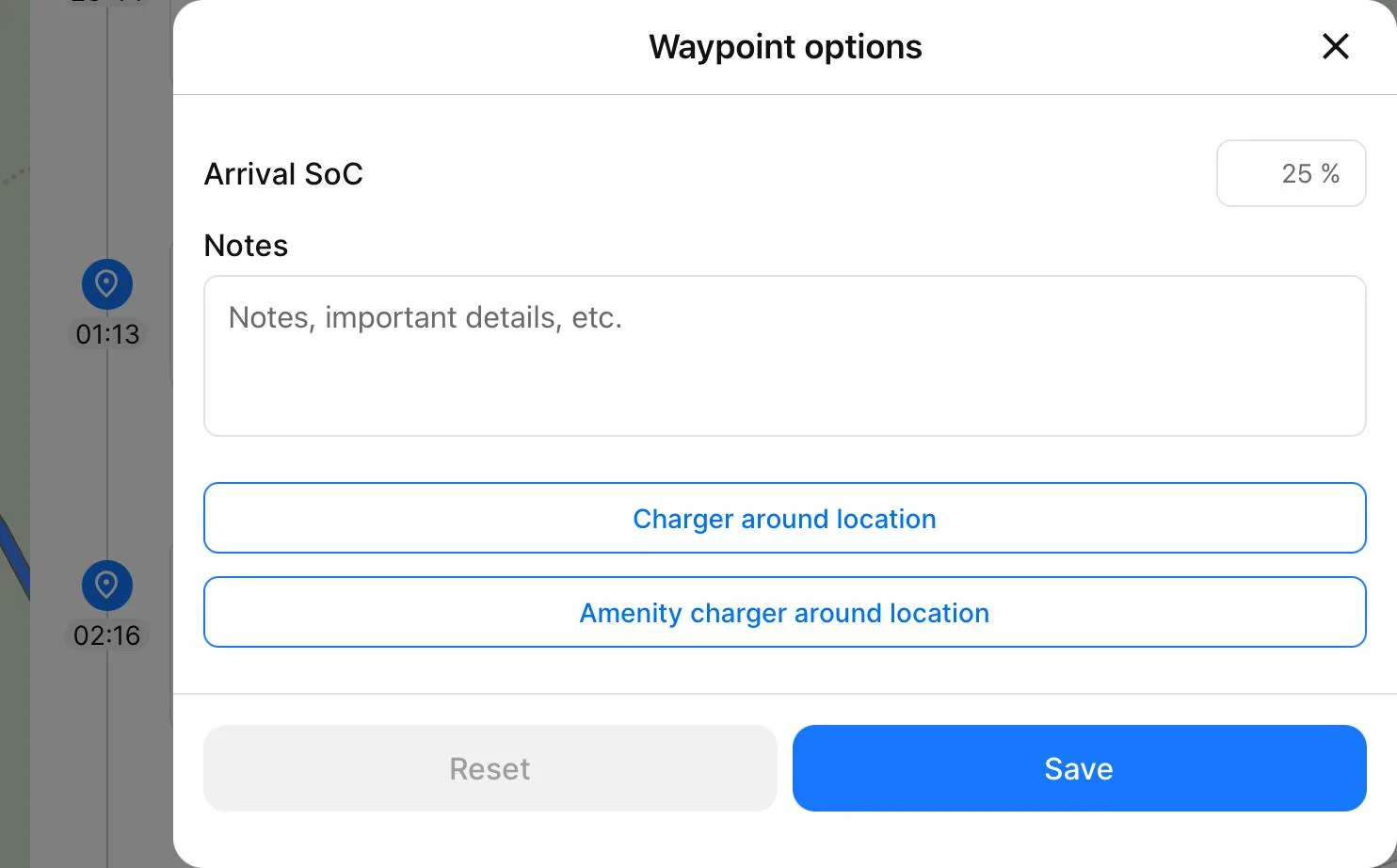Click the value 25 in Arrival SoC
Viewport: 1397px width, 868px height.
pyautogui.click(x=1296, y=173)
